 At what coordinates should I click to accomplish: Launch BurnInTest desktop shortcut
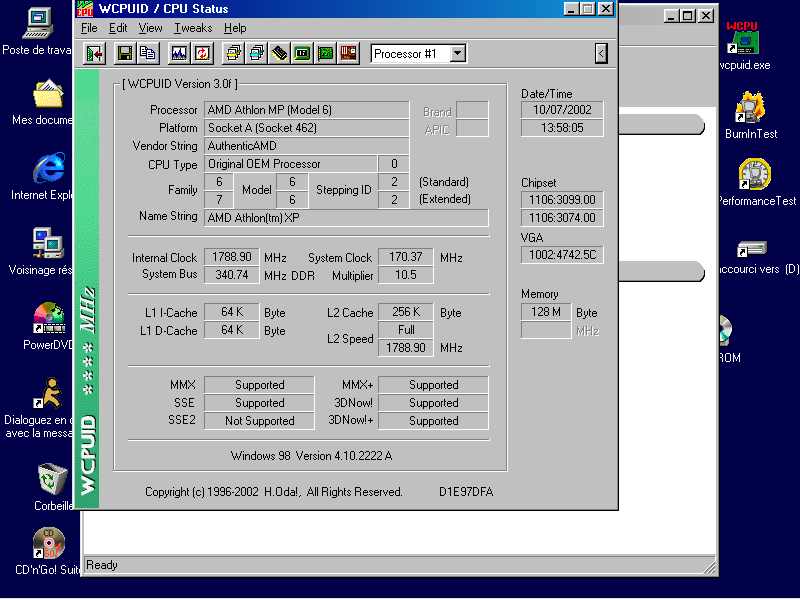(x=751, y=107)
